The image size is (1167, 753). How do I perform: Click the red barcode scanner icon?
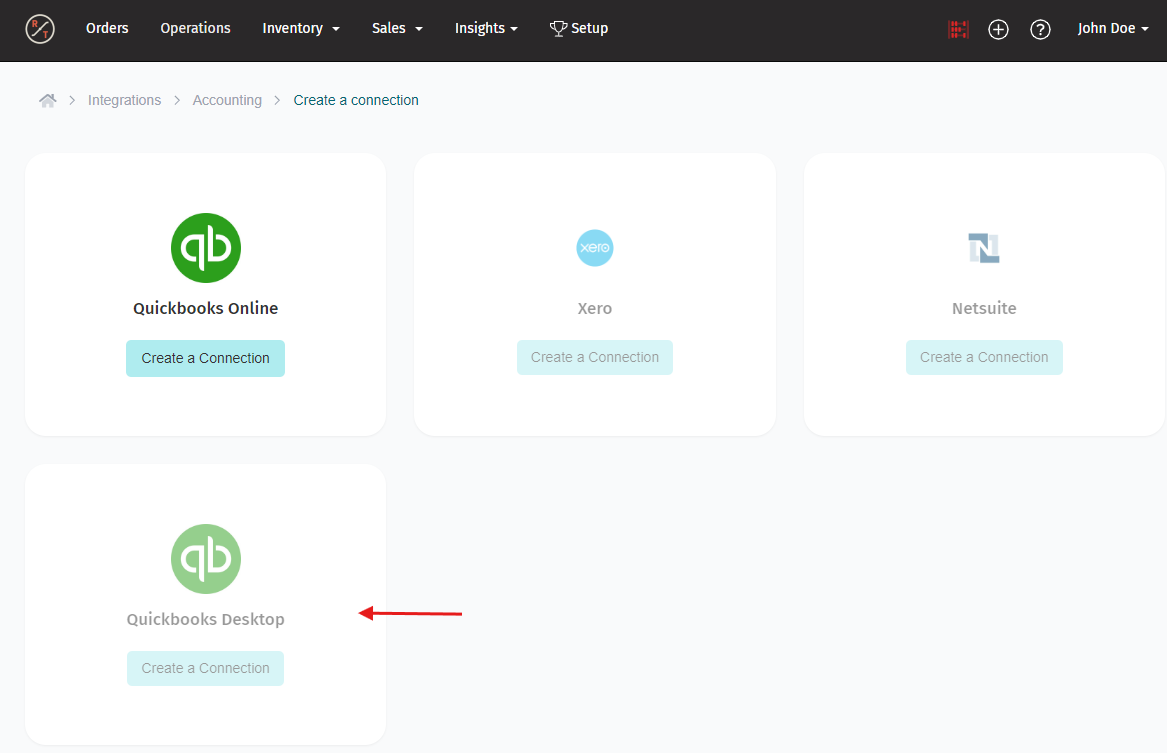pos(958,29)
